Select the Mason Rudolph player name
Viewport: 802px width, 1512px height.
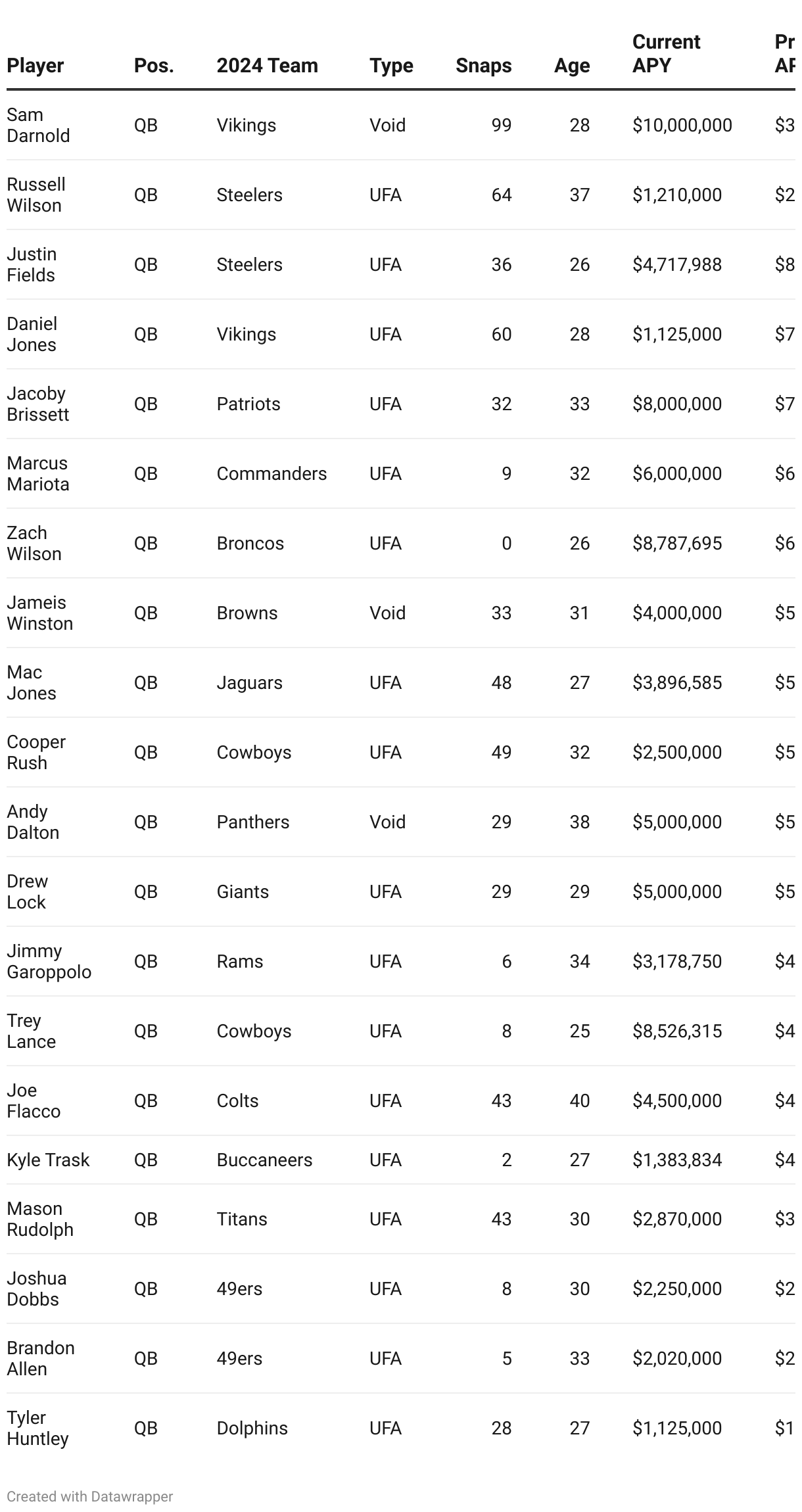pyautogui.click(x=40, y=1219)
